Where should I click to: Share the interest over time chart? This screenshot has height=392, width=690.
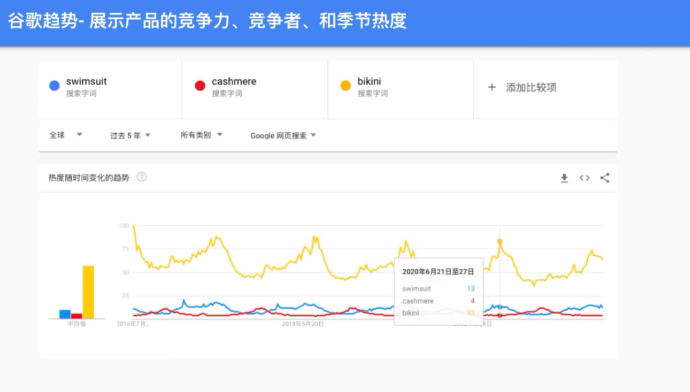click(x=605, y=178)
